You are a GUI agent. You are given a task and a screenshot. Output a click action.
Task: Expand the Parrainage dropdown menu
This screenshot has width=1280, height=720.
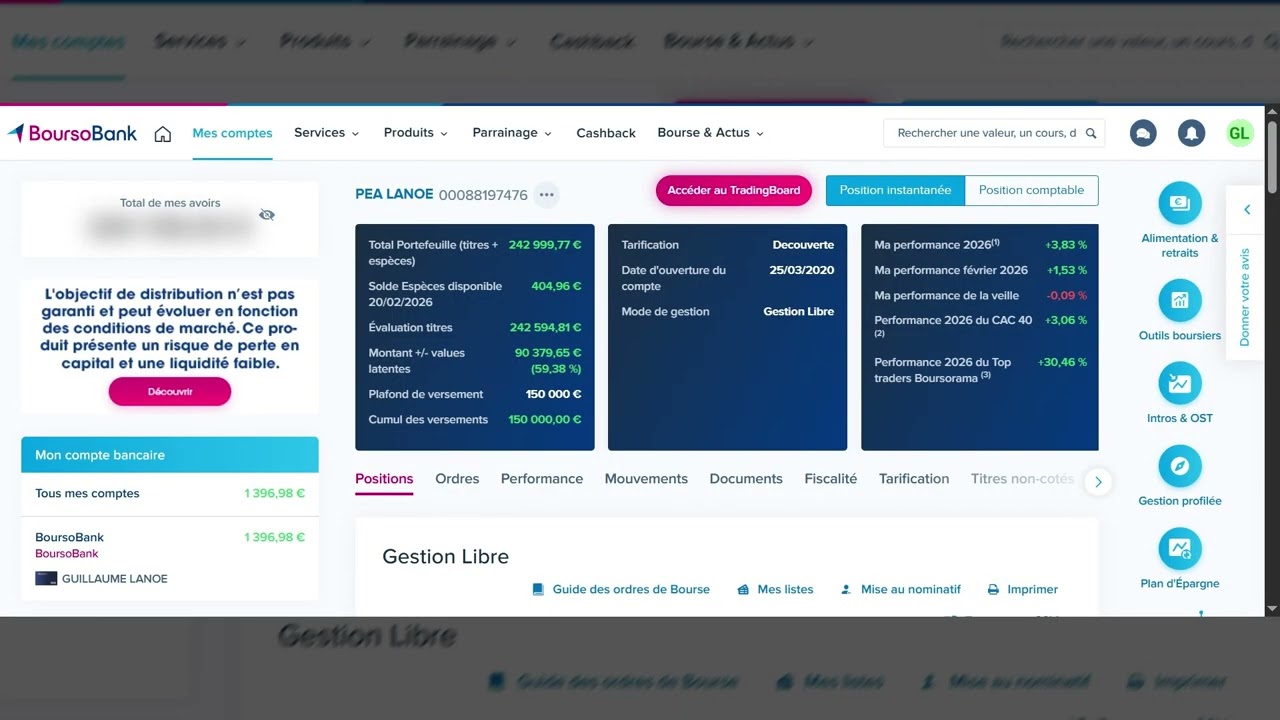pos(512,133)
